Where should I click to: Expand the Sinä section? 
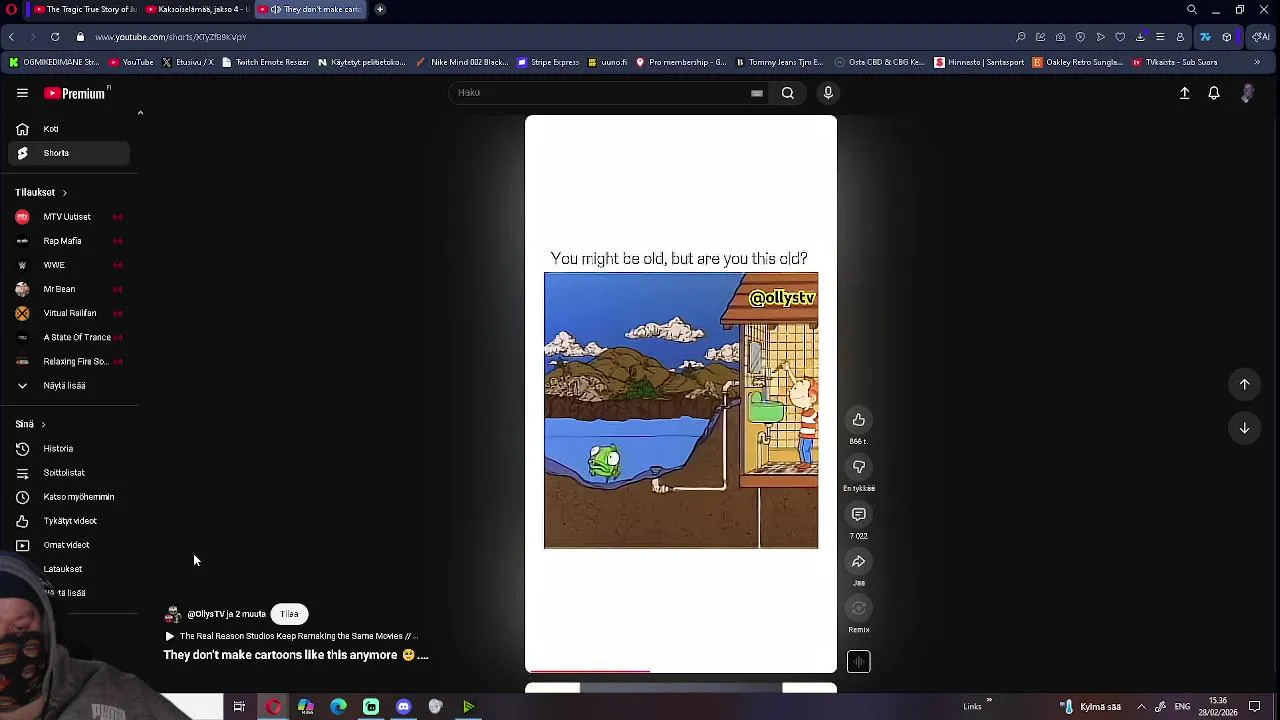[x=30, y=424]
